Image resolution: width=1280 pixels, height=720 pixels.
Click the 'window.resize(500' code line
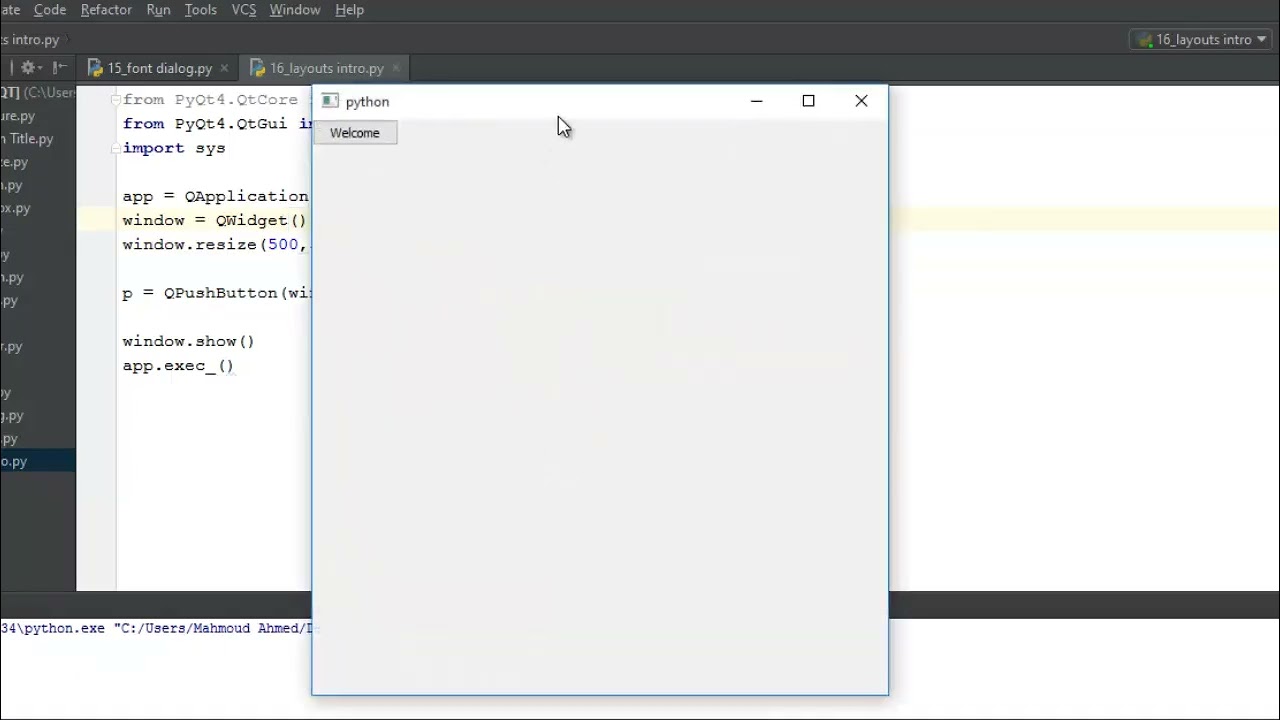coord(215,244)
